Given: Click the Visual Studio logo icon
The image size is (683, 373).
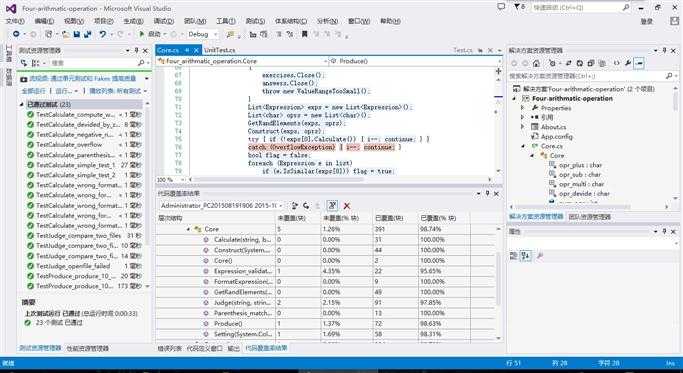Looking at the screenshot, I should click(x=11, y=8).
